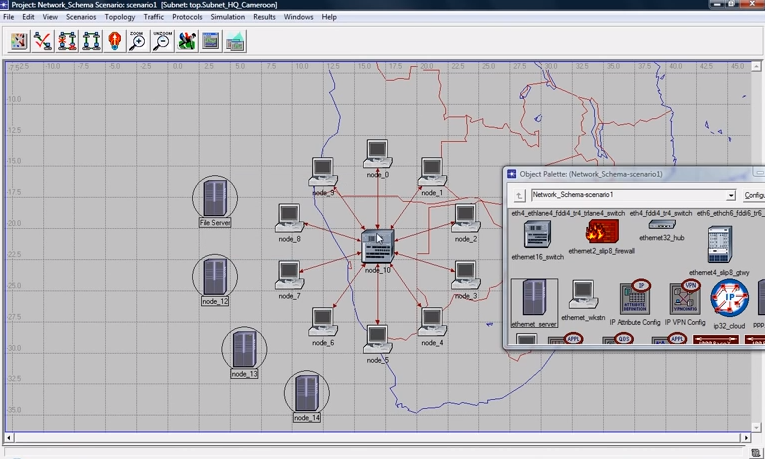Select server node_12 in the workspace
This screenshot has height=459, width=765.
(215, 276)
